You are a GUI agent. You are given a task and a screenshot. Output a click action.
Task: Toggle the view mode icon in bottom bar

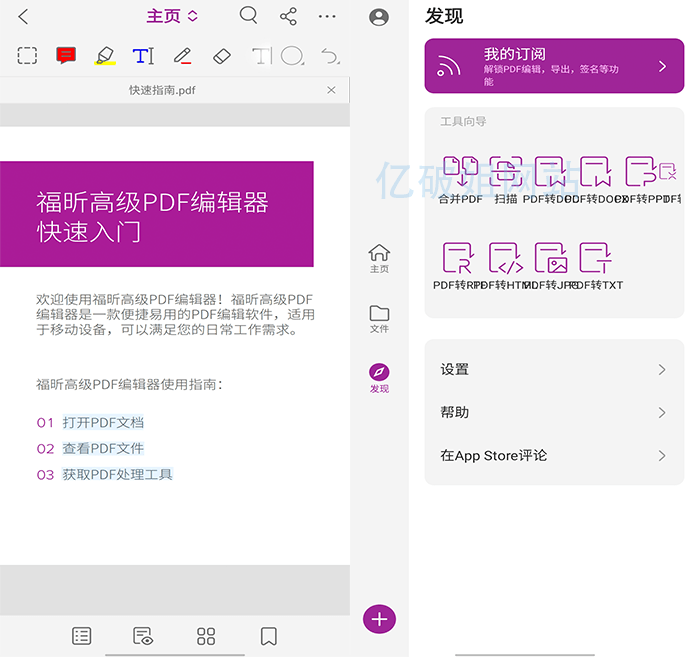point(143,636)
